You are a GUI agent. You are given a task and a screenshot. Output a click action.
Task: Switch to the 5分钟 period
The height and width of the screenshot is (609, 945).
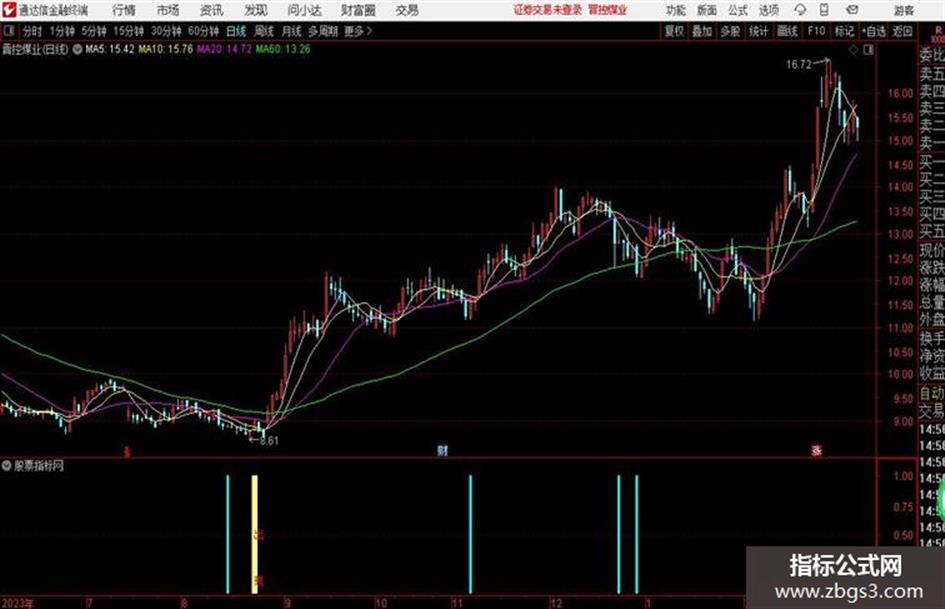click(x=93, y=31)
